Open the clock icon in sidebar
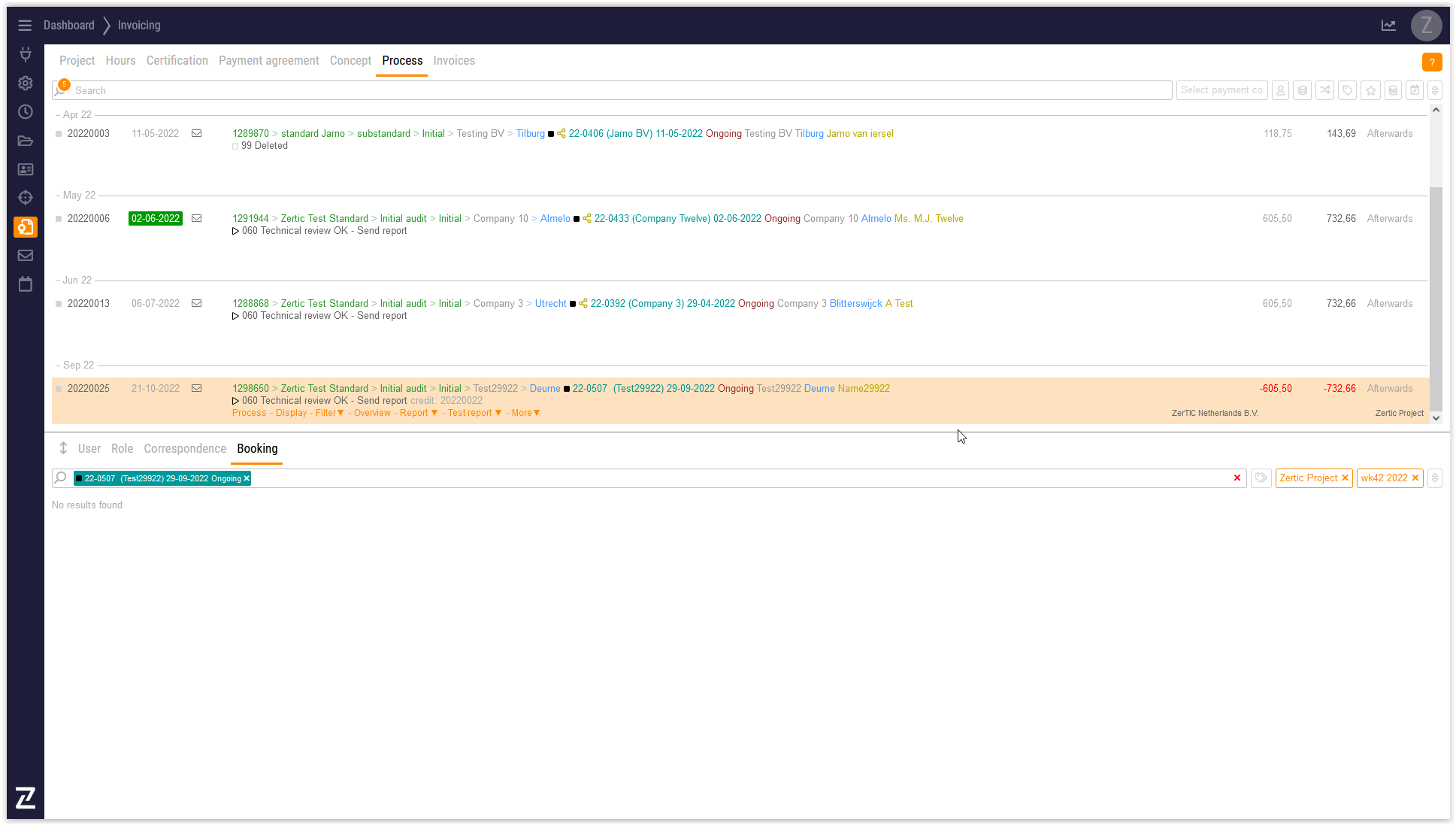Image resolution: width=1456 pixels, height=825 pixels. coord(25,112)
